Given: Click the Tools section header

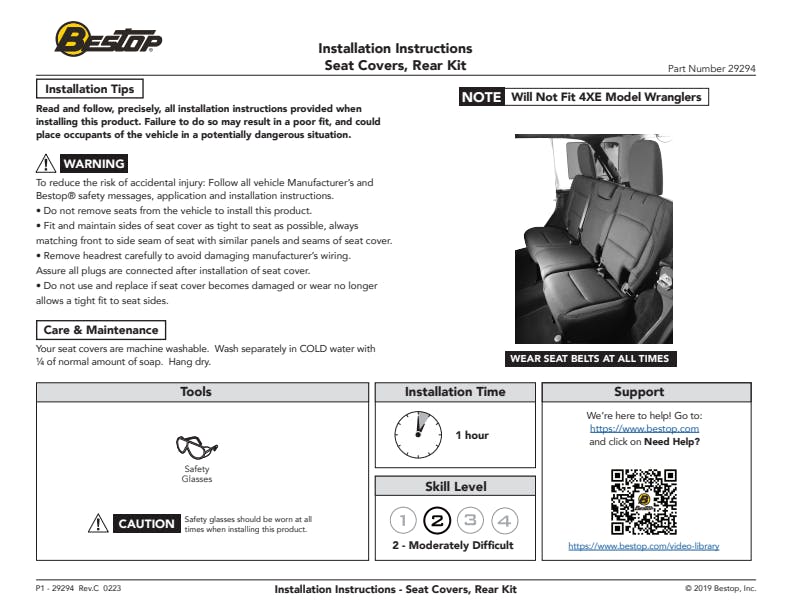Looking at the screenshot, I should pos(196,392).
